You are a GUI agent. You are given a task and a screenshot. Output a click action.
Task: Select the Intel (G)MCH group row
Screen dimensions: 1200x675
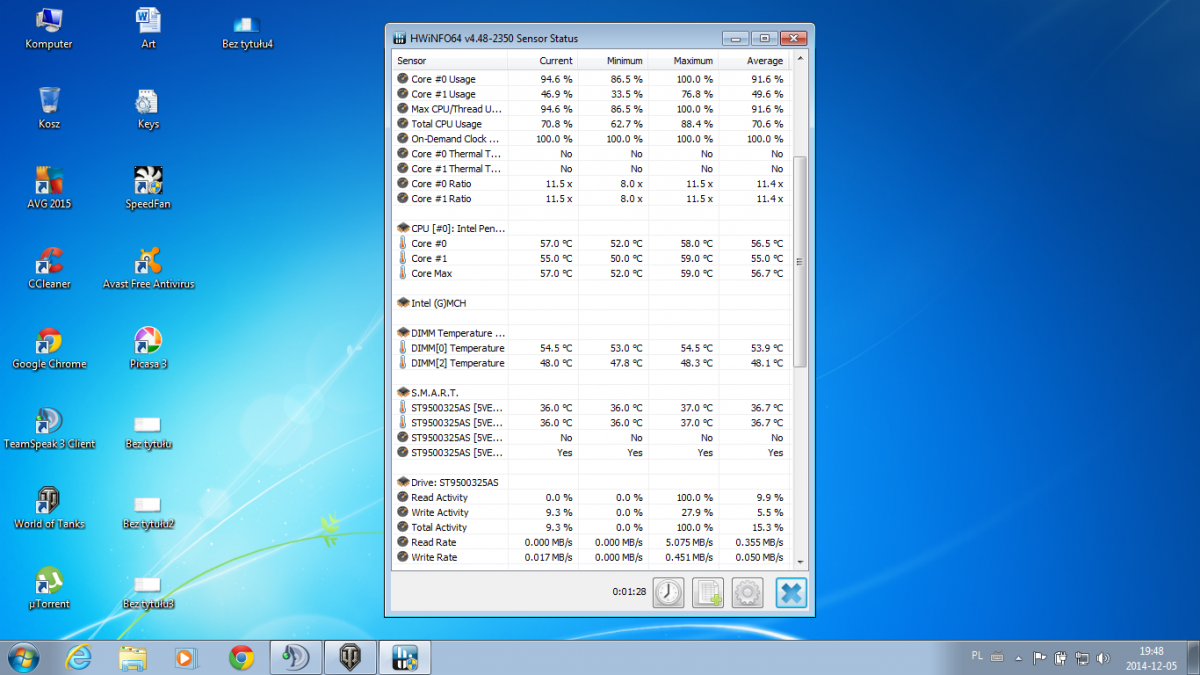click(x=591, y=303)
